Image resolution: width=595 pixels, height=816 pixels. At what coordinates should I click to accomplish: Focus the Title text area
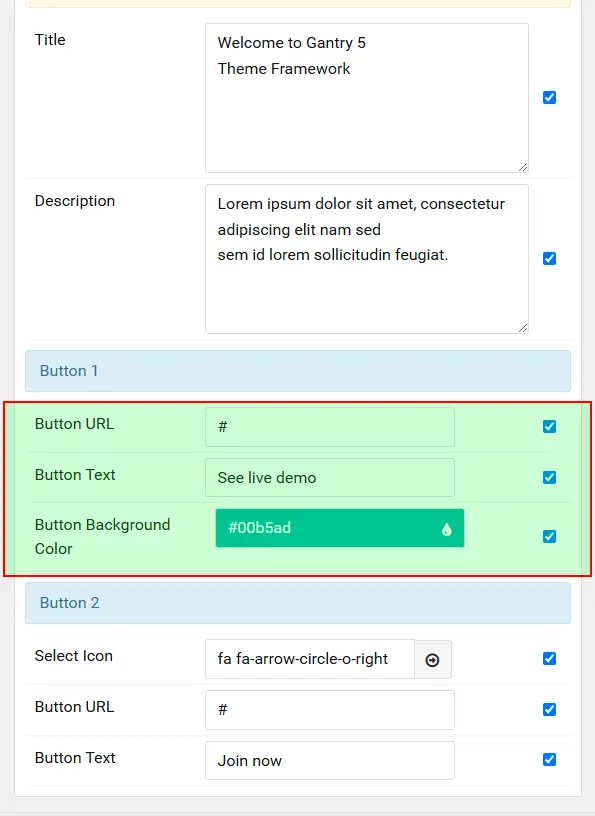pyautogui.click(x=366, y=98)
